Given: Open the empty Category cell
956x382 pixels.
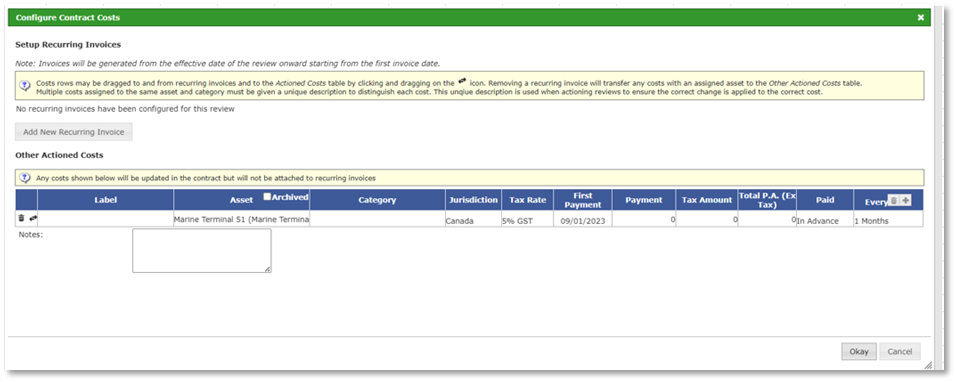Looking at the screenshot, I should (x=377, y=219).
